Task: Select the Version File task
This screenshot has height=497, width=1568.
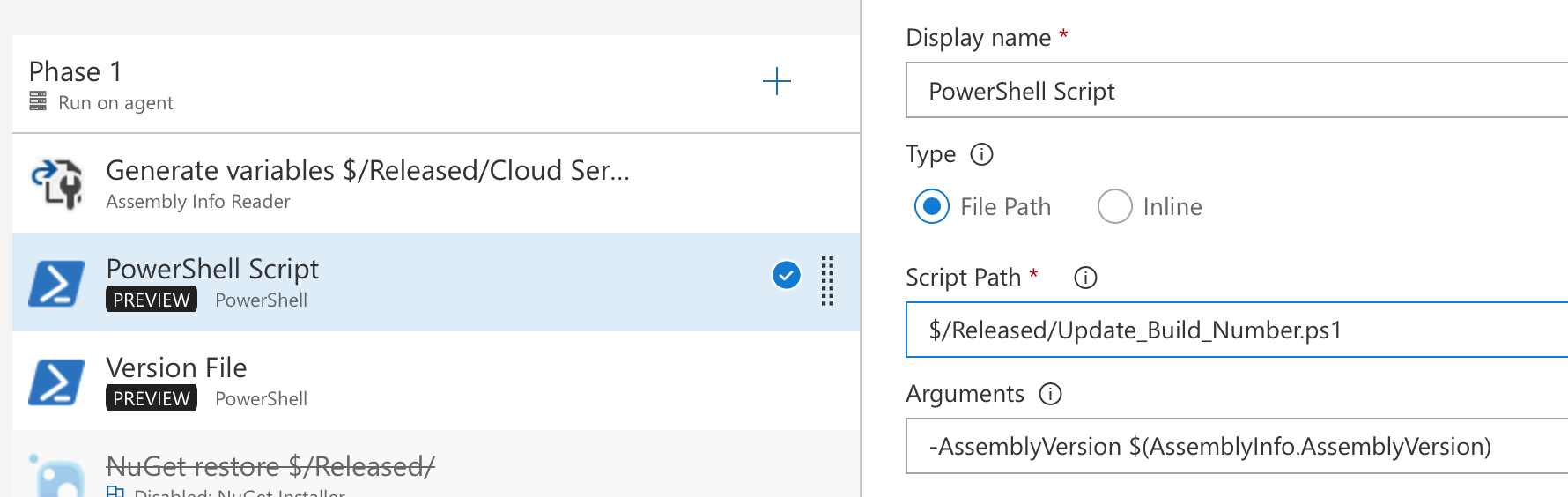Action: (176, 368)
